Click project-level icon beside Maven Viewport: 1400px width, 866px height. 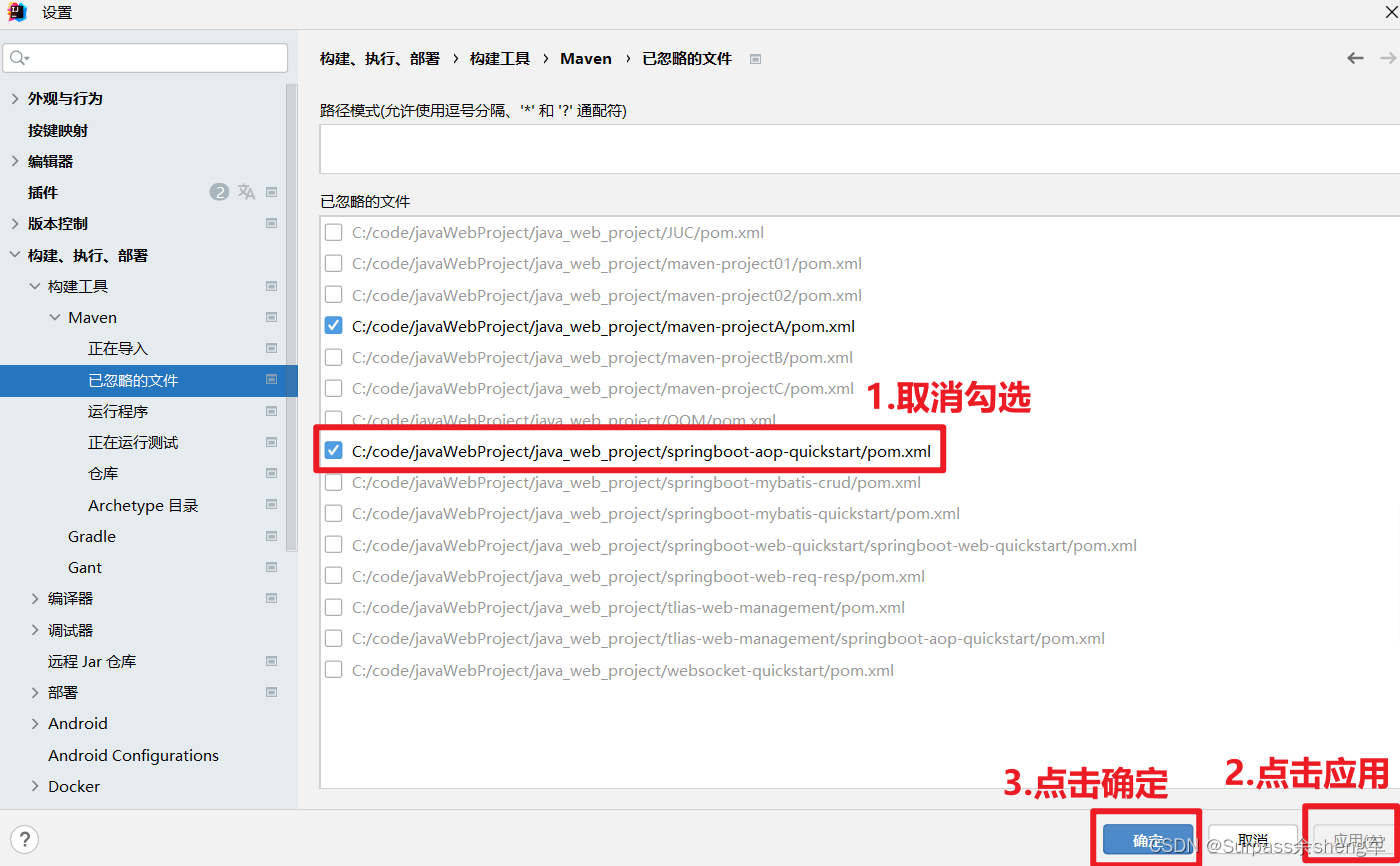[x=271, y=317]
